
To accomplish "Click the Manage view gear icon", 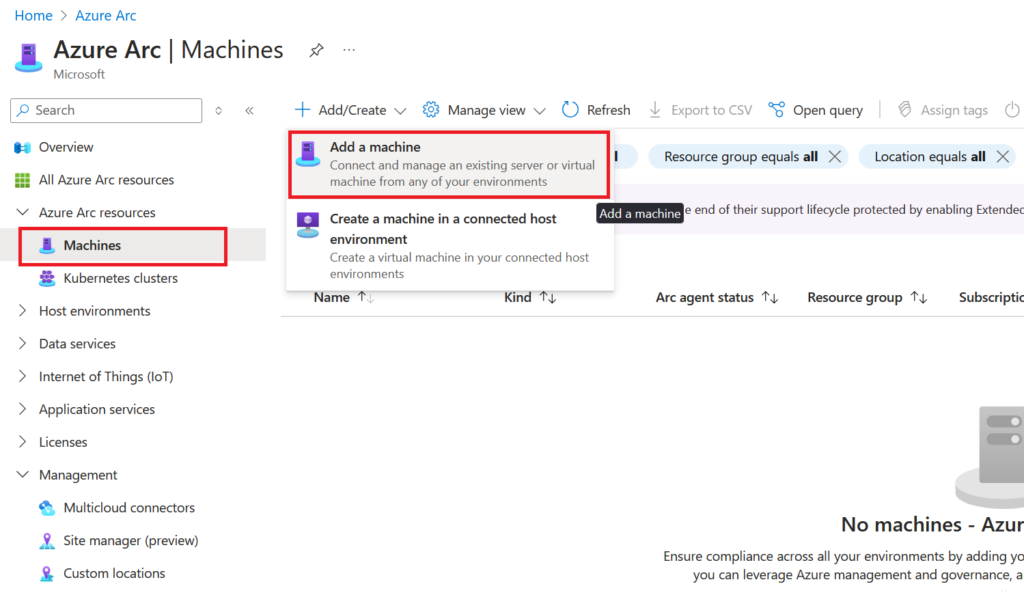I will 431,110.
